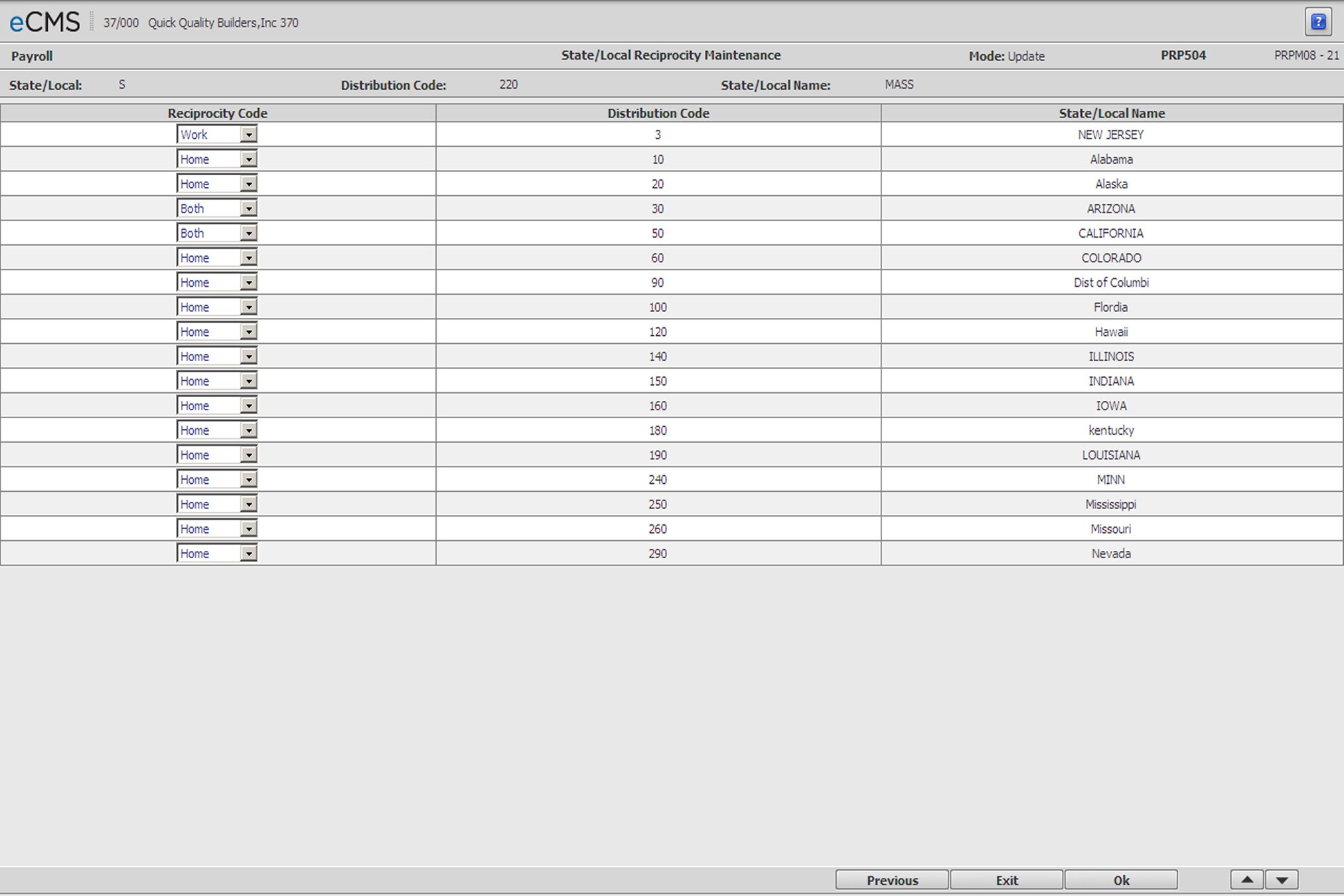
Task: Open the New Jersey reciprocity code dropdown
Action: click(249, 135)
